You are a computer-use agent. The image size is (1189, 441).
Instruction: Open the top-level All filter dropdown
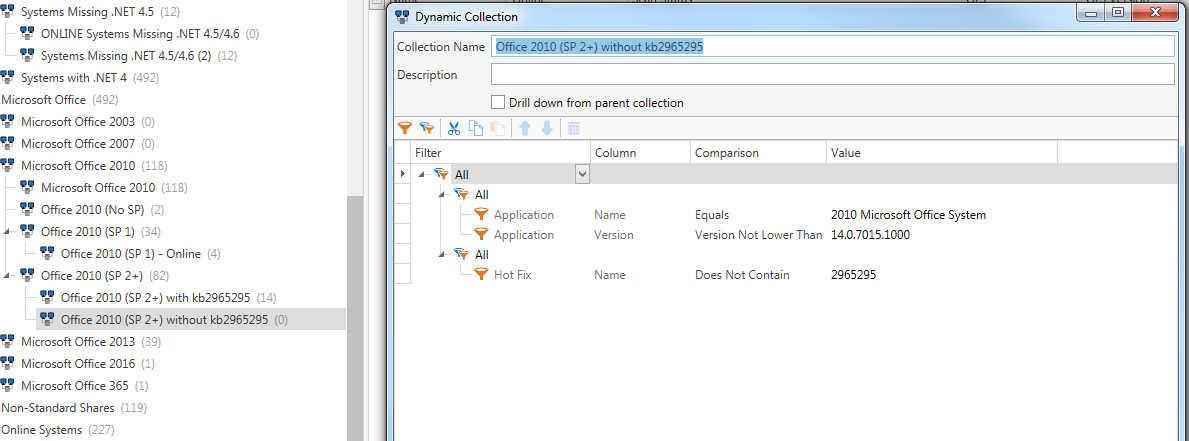point(581,174)
